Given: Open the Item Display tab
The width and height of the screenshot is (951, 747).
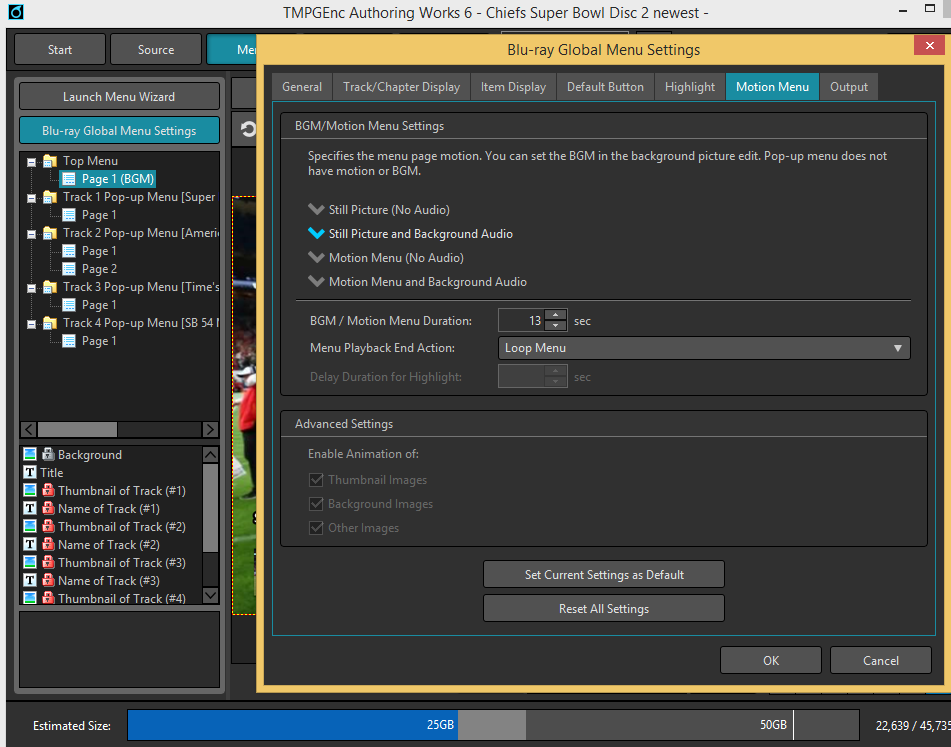Looking at the screenshot, I should click(x=513, y=87).
